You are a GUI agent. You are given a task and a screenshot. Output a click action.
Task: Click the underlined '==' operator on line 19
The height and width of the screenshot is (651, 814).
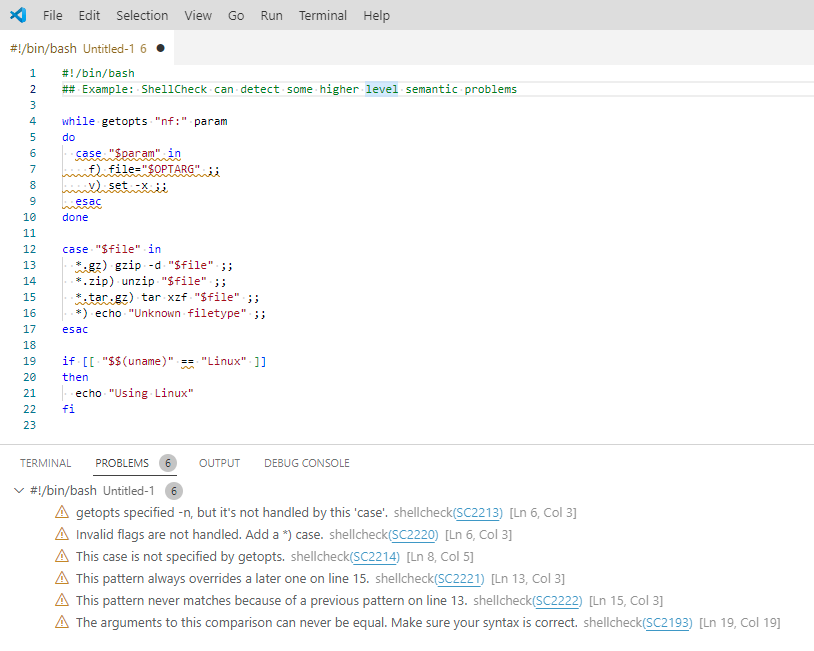click(x=187, y=361)
